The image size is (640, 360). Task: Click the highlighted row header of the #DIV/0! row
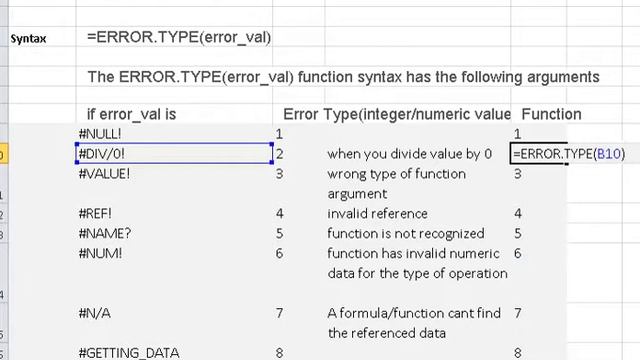(x=4, y=154)
